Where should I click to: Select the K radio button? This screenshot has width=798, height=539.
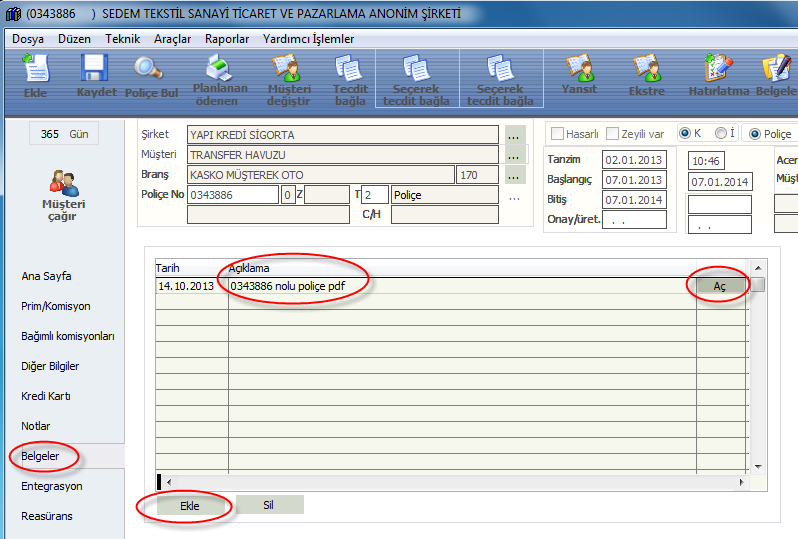[685, 134]
